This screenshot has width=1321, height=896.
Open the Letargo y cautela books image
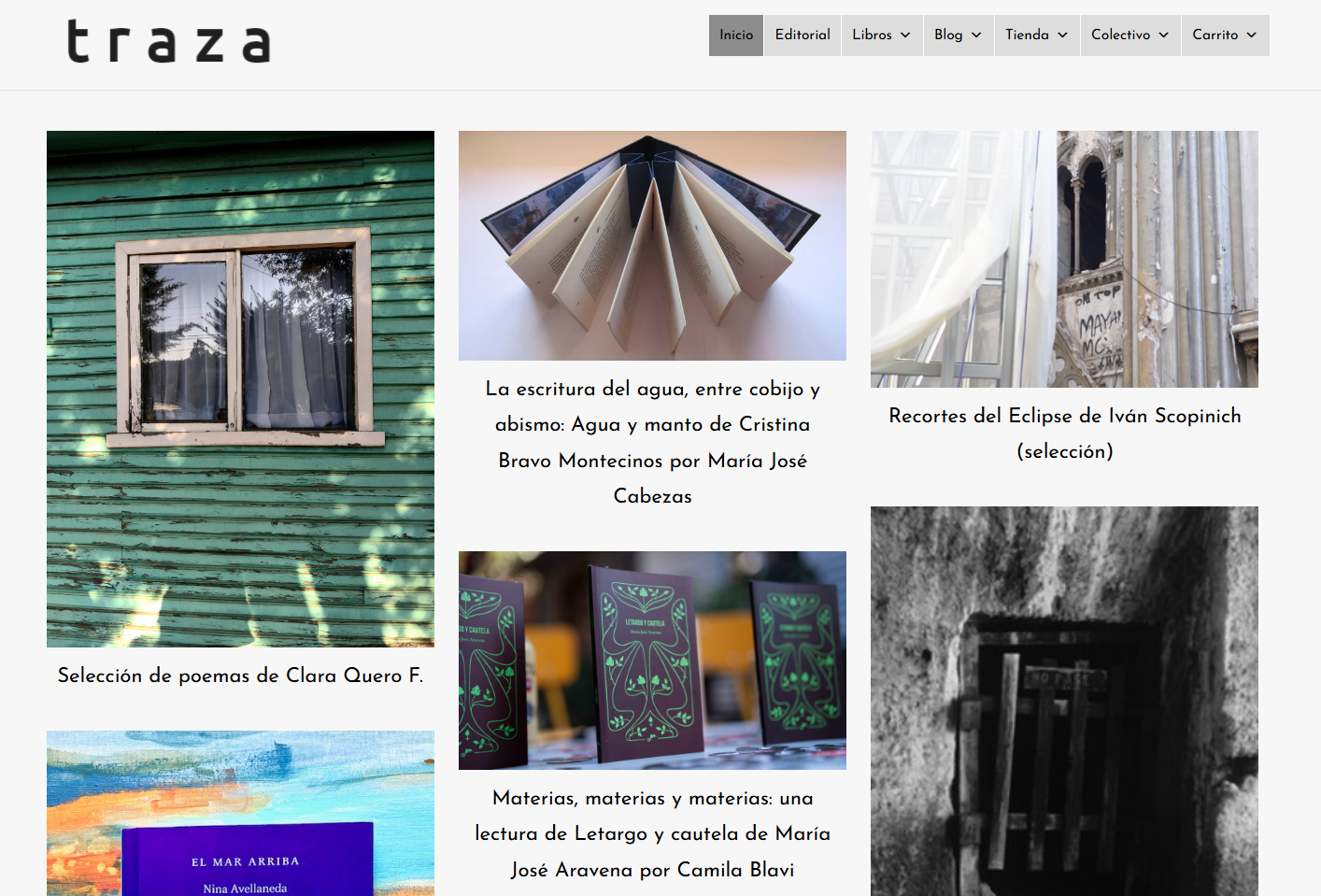click(x=652, y=661)
